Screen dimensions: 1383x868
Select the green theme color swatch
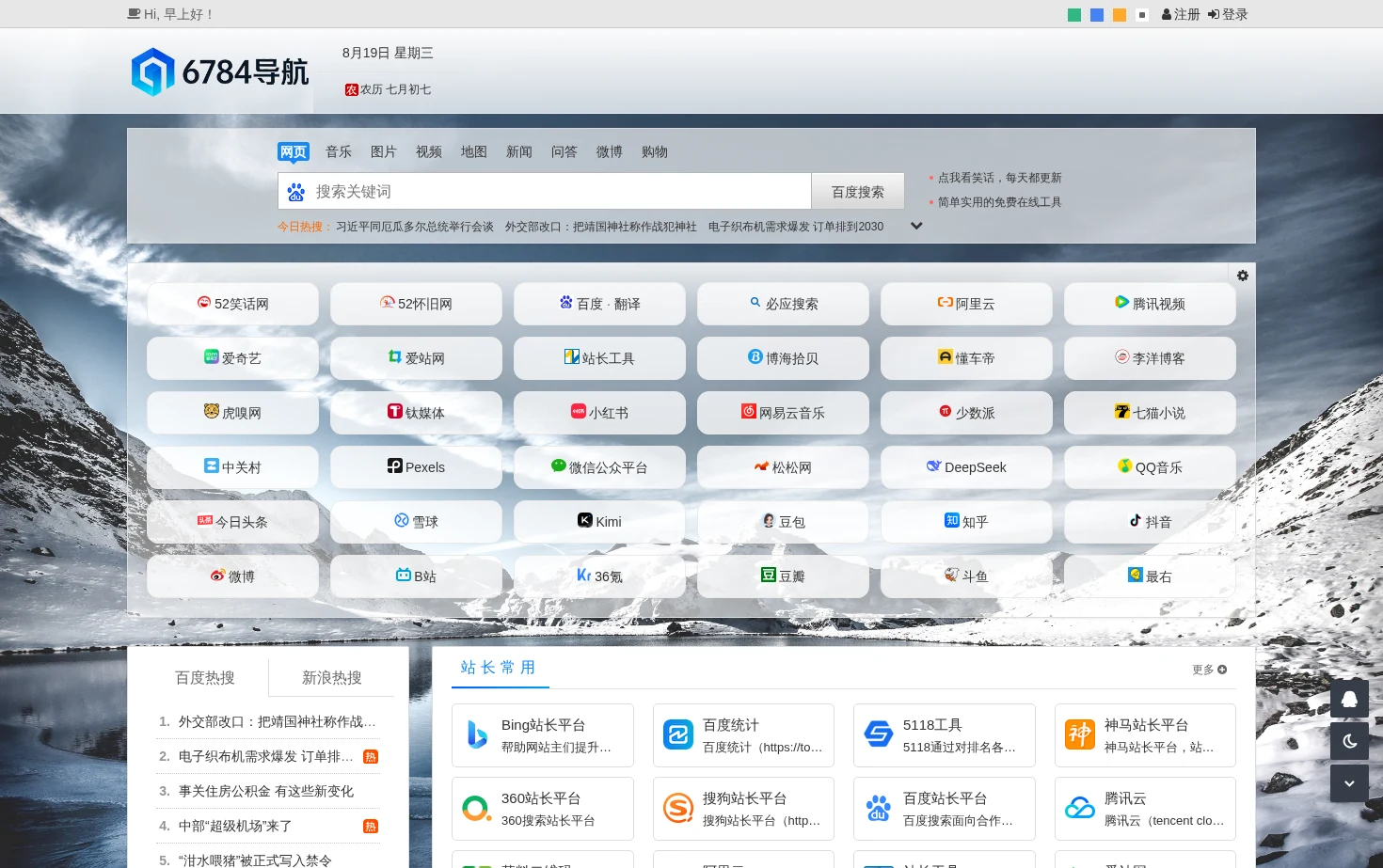[x=1074, y=15]
